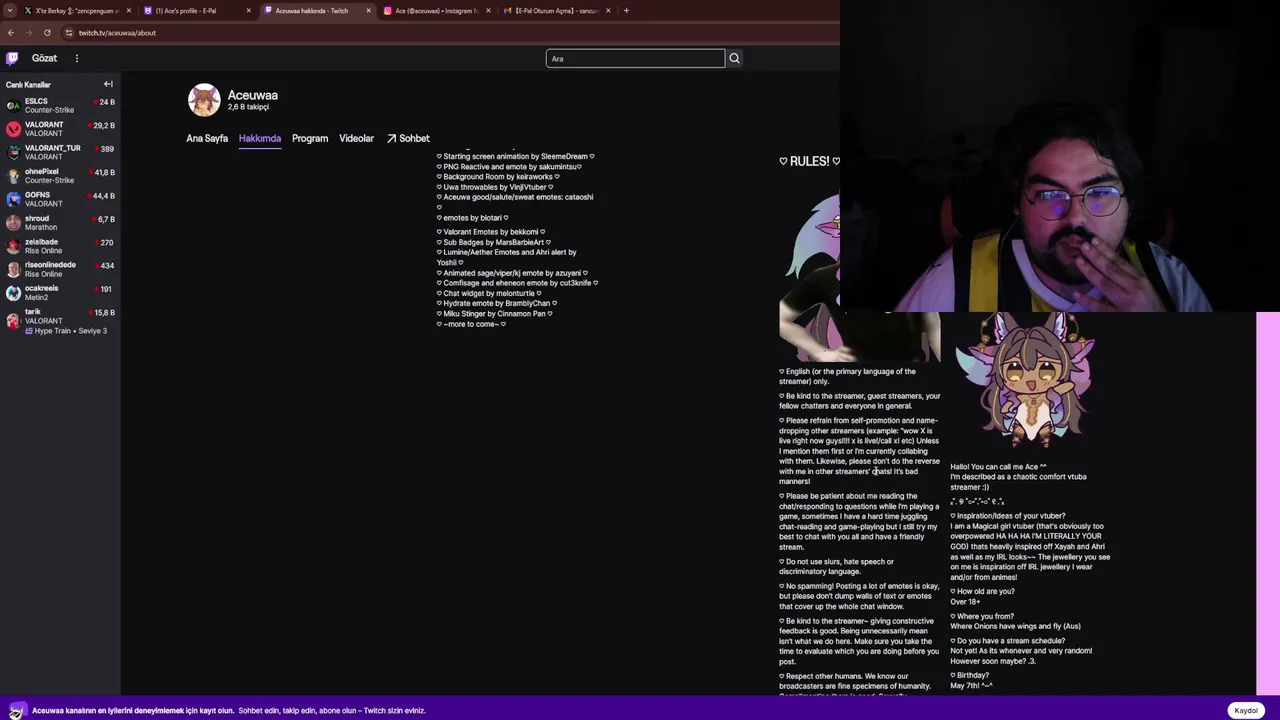Open zelalbade channel avatar
This screenshot has width=1280, height=720.
coord(13,246)
